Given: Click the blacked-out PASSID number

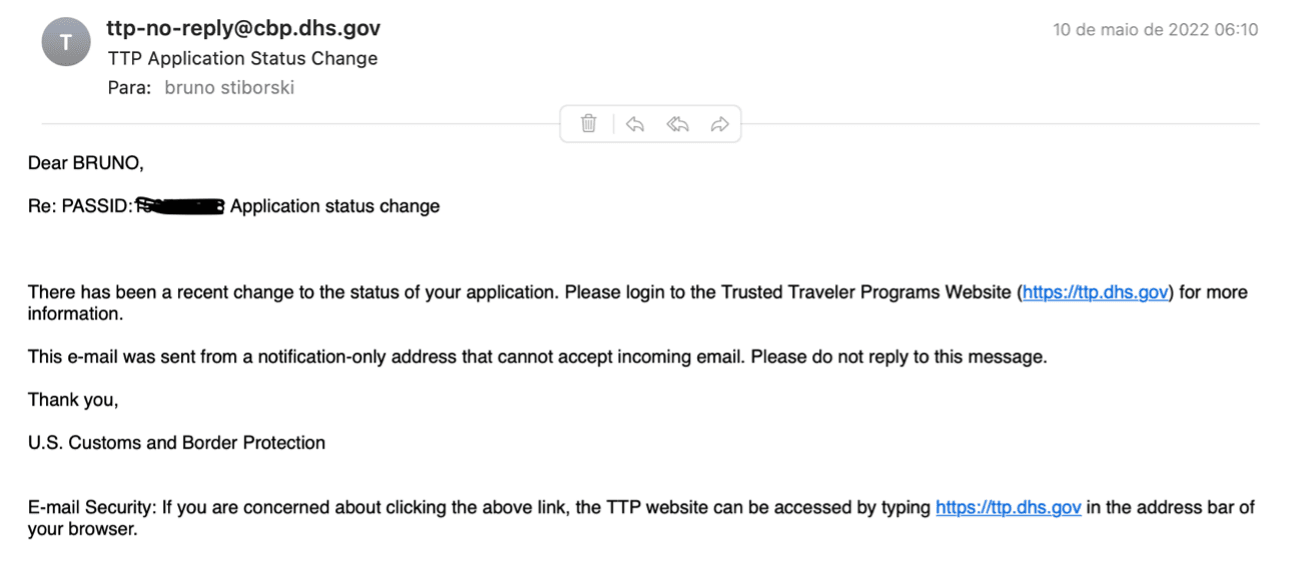Looking at the screenshot, I should 180,207.
